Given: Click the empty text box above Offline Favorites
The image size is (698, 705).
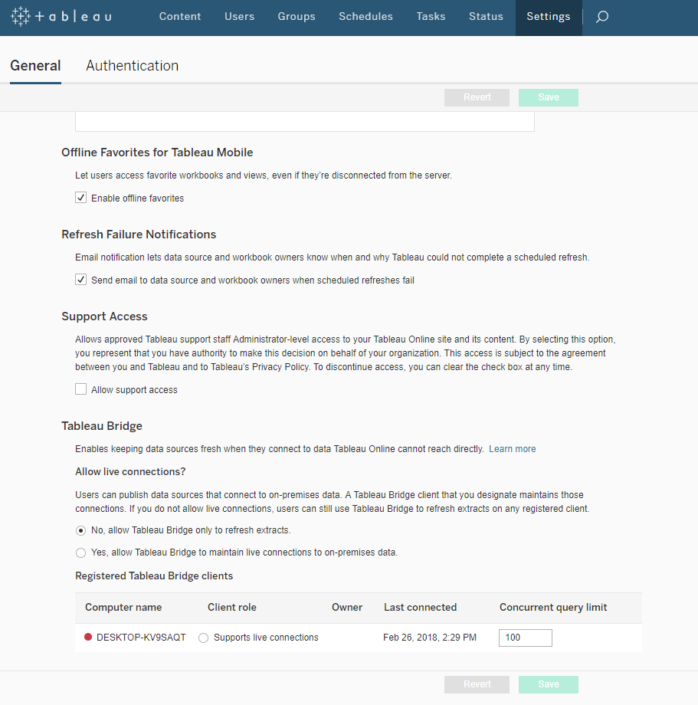Looking at the screenshot, I should click(305, 122).
